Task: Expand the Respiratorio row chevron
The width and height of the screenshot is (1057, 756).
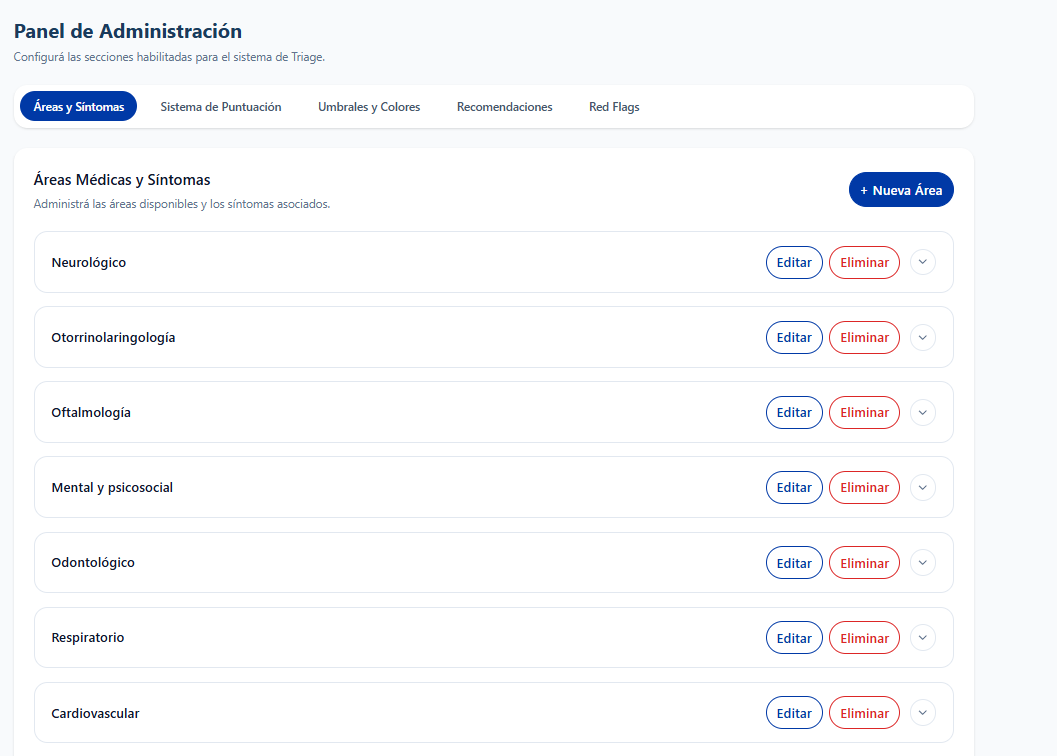Action: (923, 638)
